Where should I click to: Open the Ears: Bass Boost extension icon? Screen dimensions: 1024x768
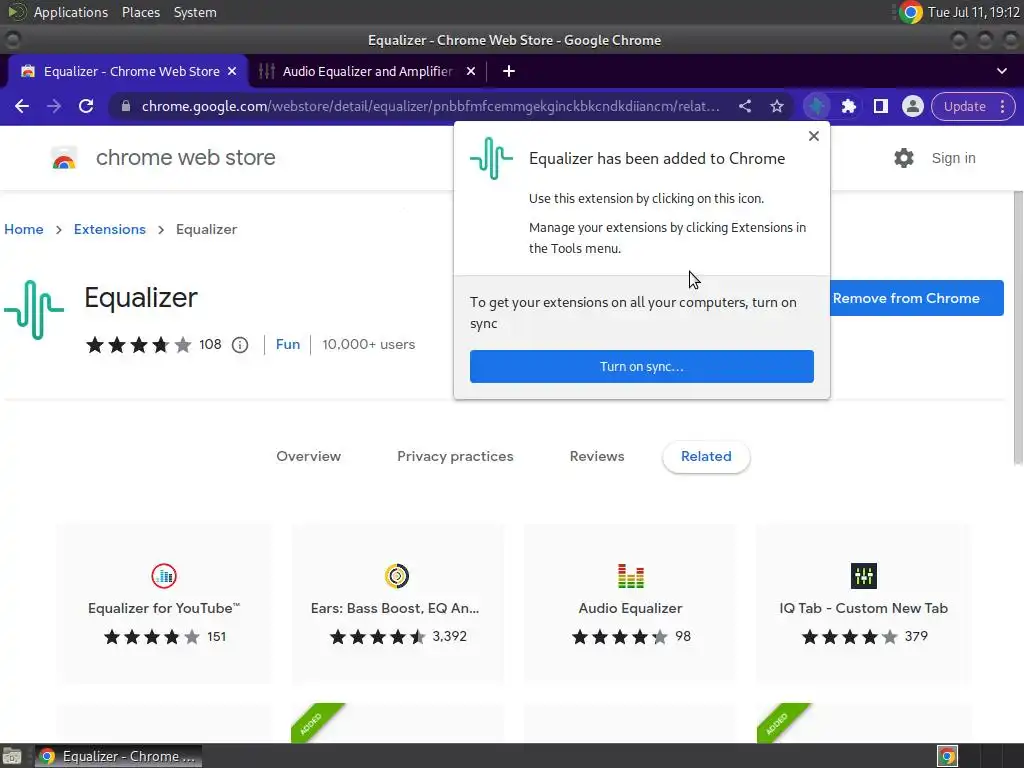coord(396,576)
